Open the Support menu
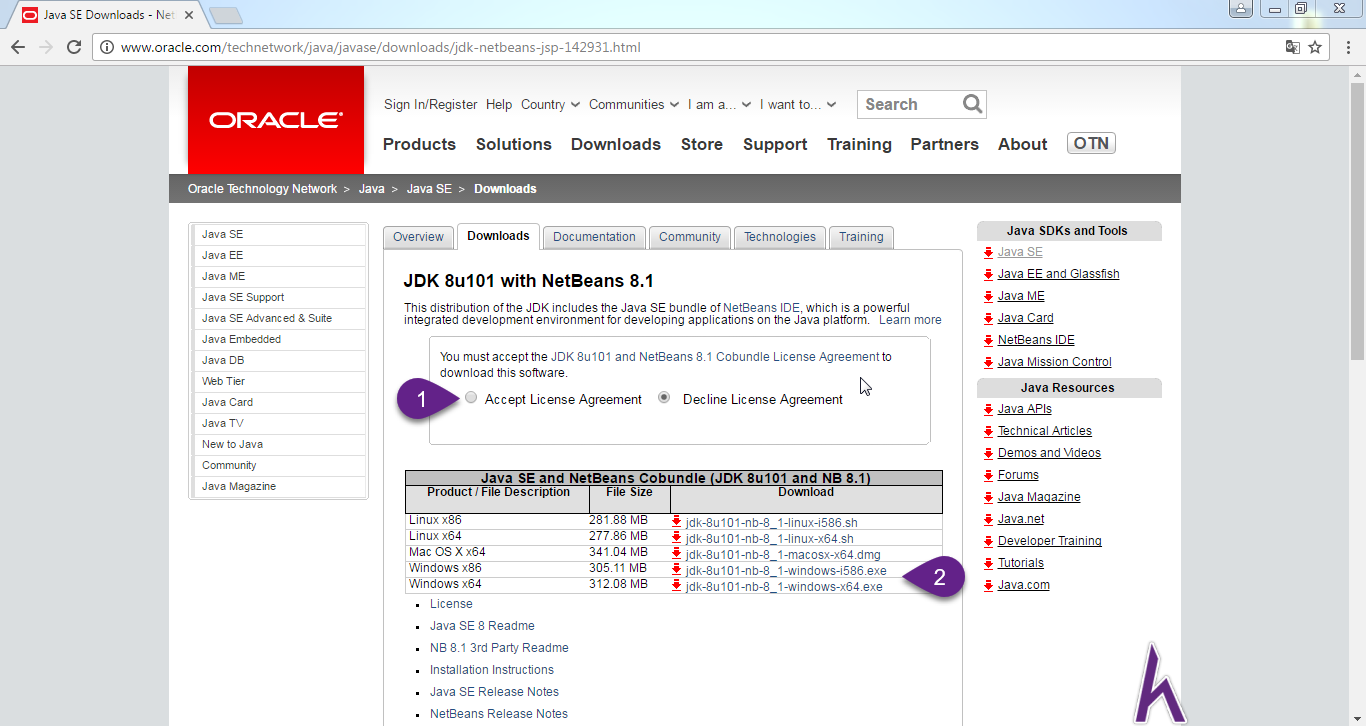This screenshot has width=1366, height=726. pyautogui.click(x=775, y=144)
